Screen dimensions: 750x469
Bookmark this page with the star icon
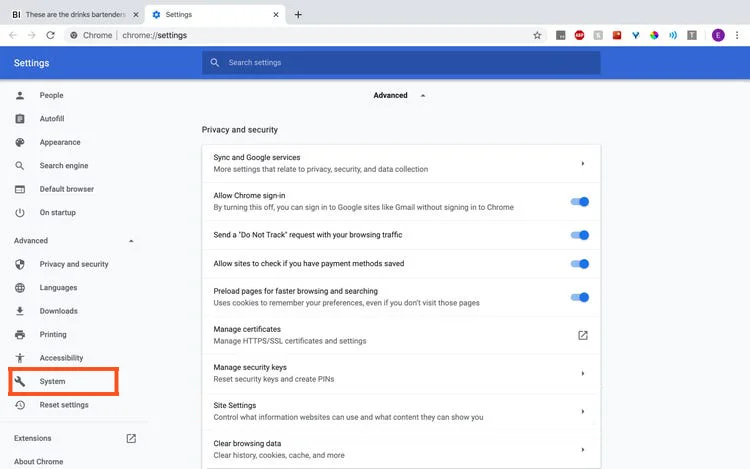[x=537, y=35]
